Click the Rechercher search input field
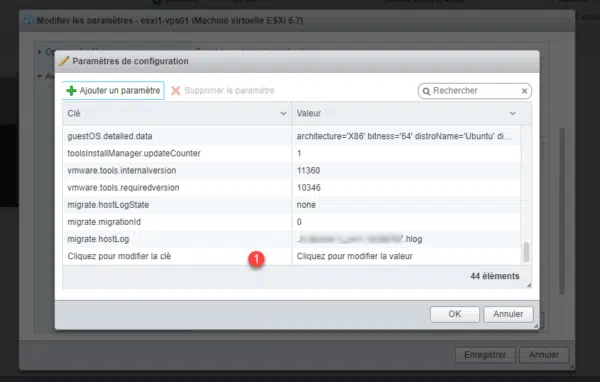 click(475, 91)
